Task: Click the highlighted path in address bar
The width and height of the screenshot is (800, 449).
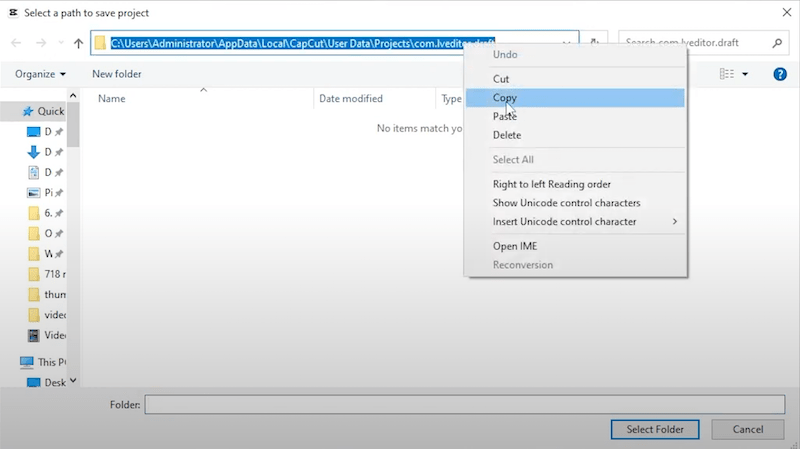Action: coord(303,43)
